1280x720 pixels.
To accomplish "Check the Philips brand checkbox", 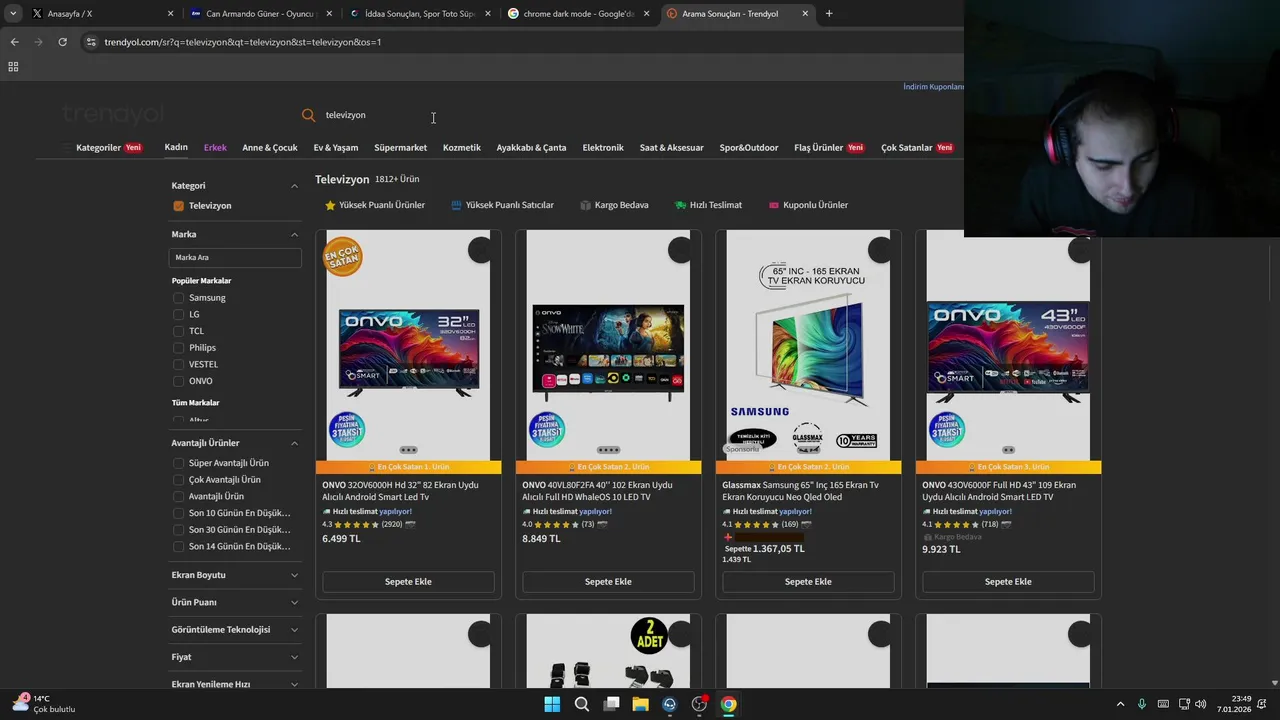I will 178,348.
